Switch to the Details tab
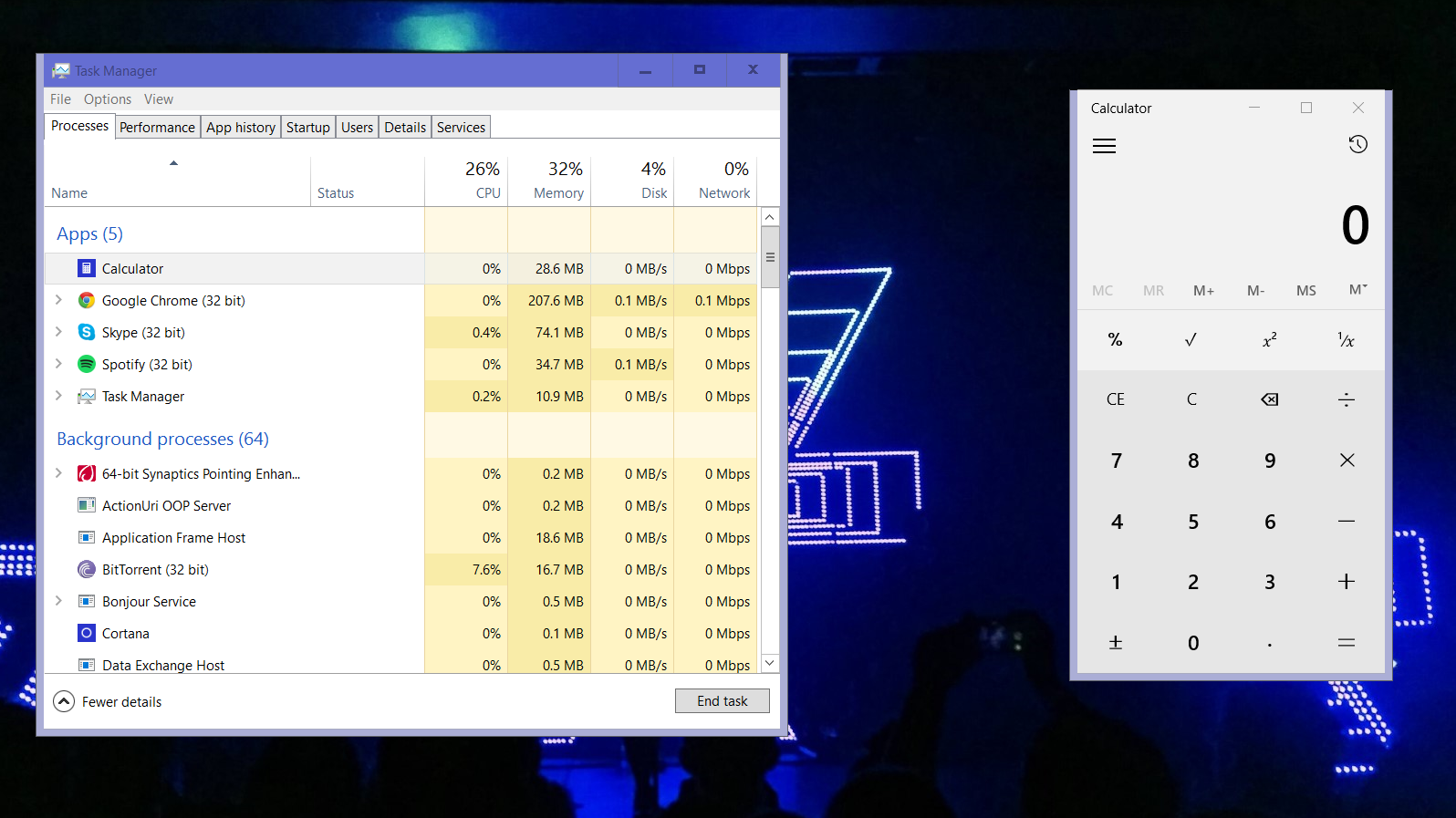 click(405, 128)
